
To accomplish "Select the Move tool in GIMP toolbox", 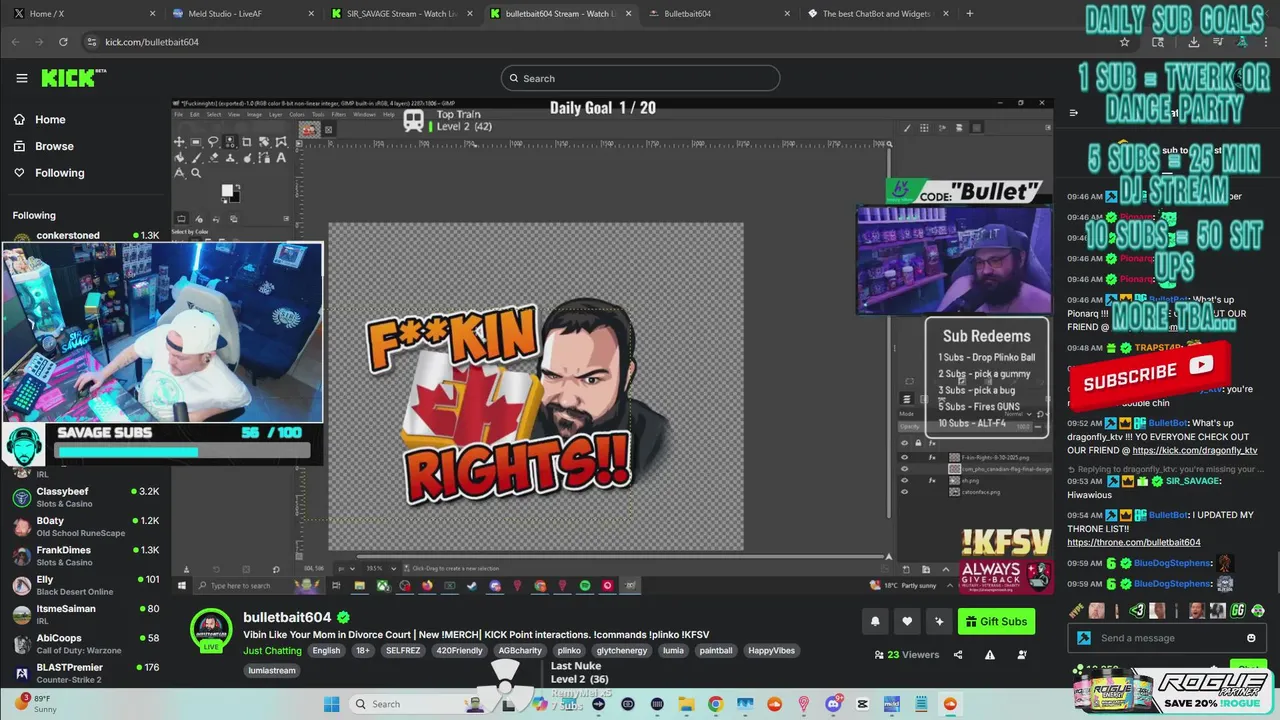I will coord(179,142).
